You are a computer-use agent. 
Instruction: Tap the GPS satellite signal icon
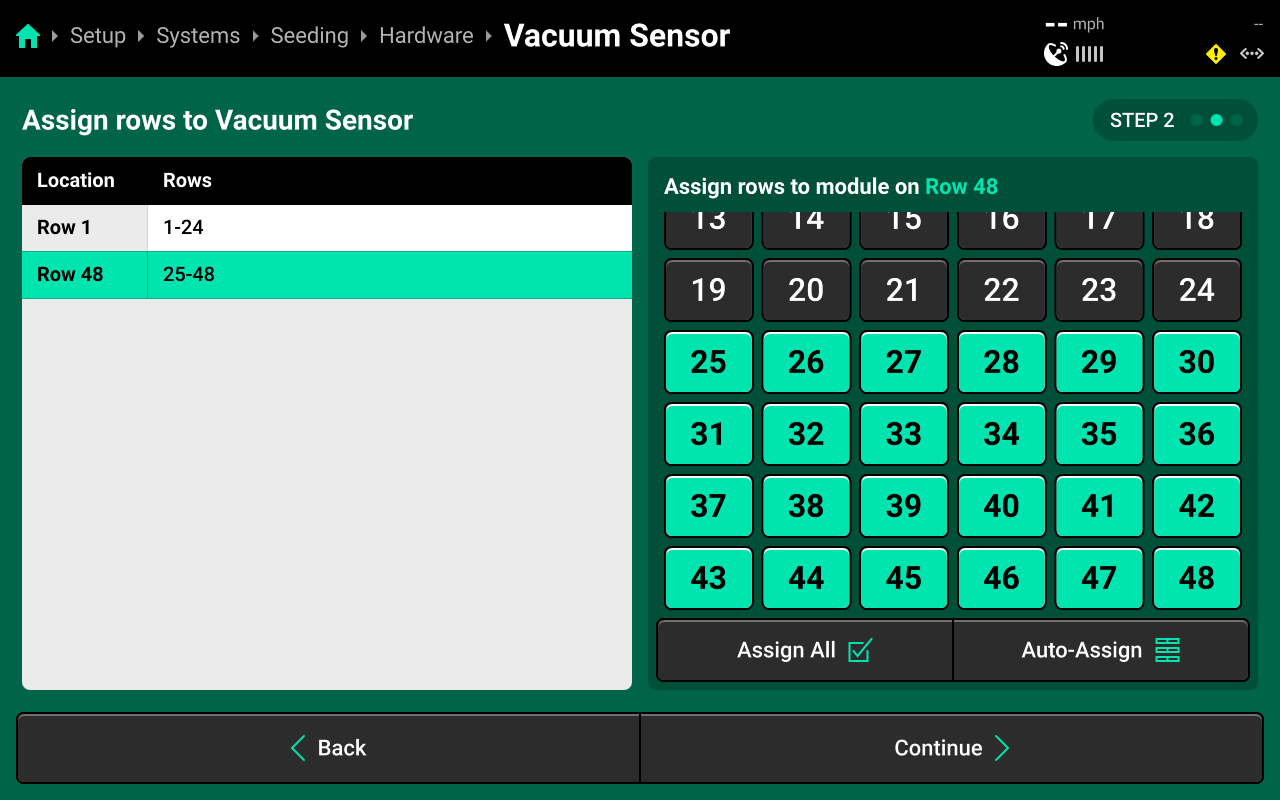(x=1056, y=54)
